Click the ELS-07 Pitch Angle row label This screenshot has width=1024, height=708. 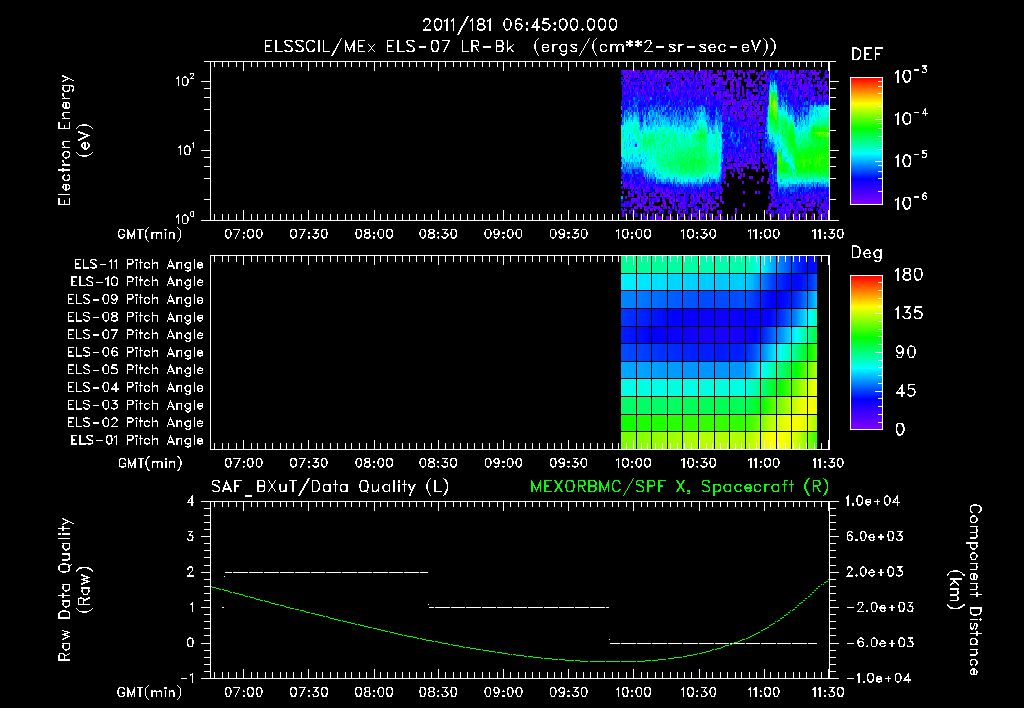point(136,335)
